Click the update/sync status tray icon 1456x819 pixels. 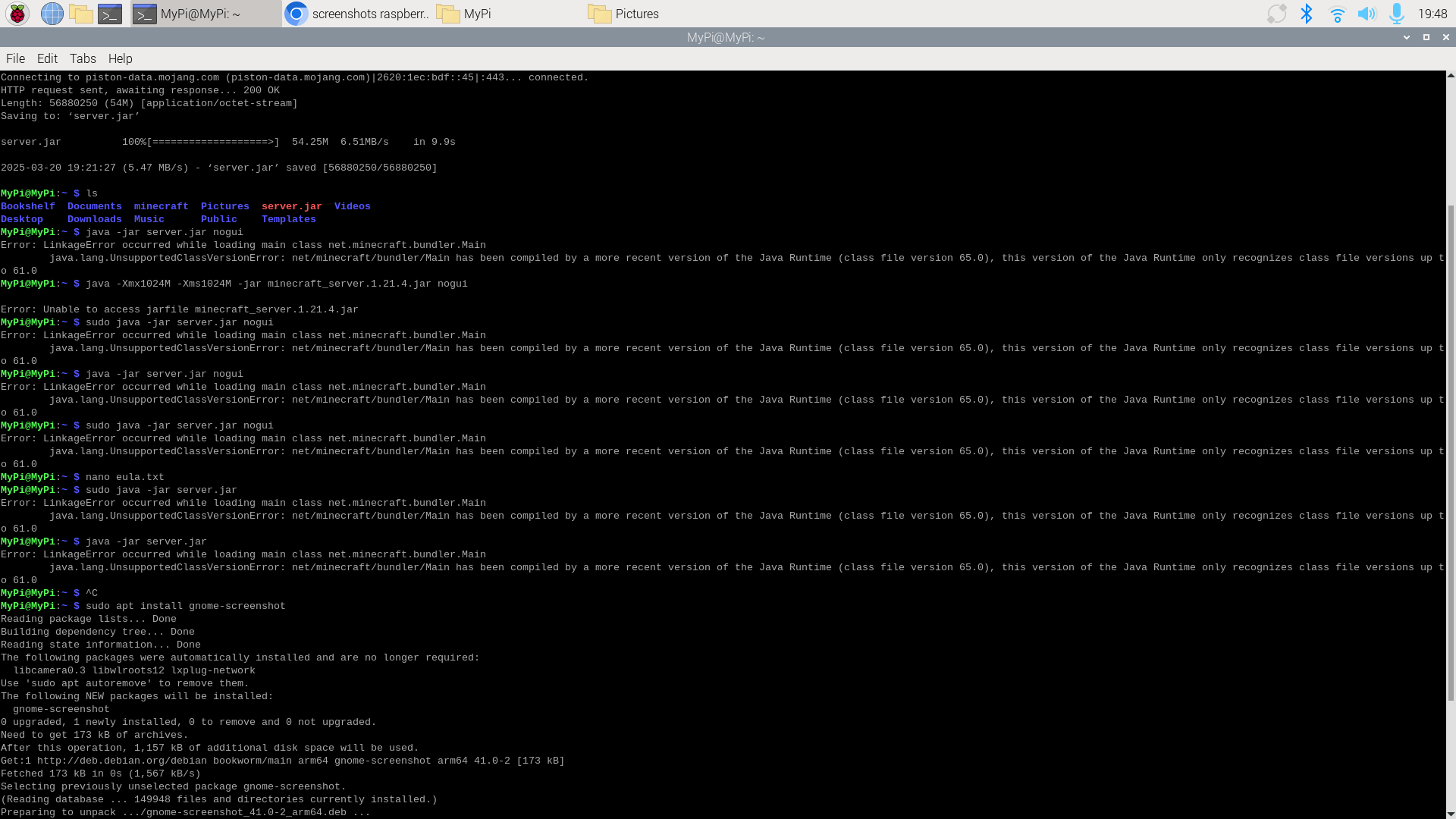pyautogui.click(x=1276, y=13)
